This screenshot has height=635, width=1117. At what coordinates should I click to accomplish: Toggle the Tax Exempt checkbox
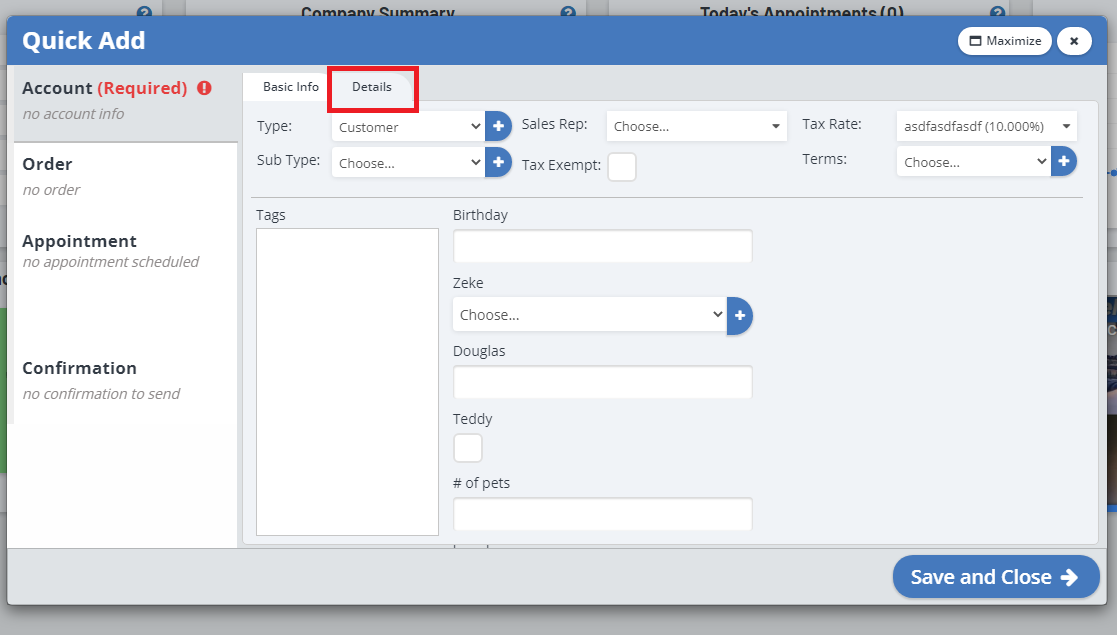point(622,167)
